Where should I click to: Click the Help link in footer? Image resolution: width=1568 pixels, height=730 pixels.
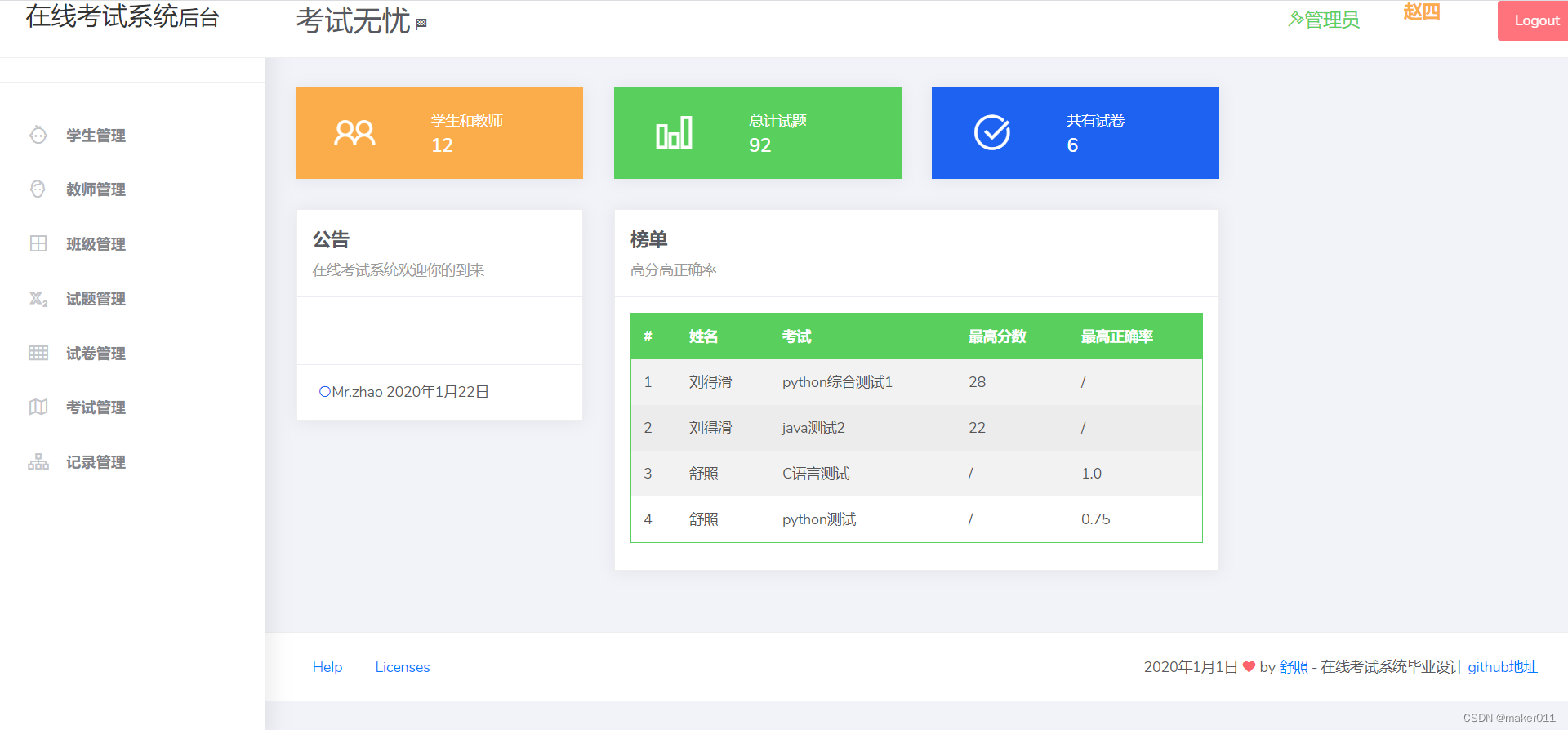pos(327,667)
